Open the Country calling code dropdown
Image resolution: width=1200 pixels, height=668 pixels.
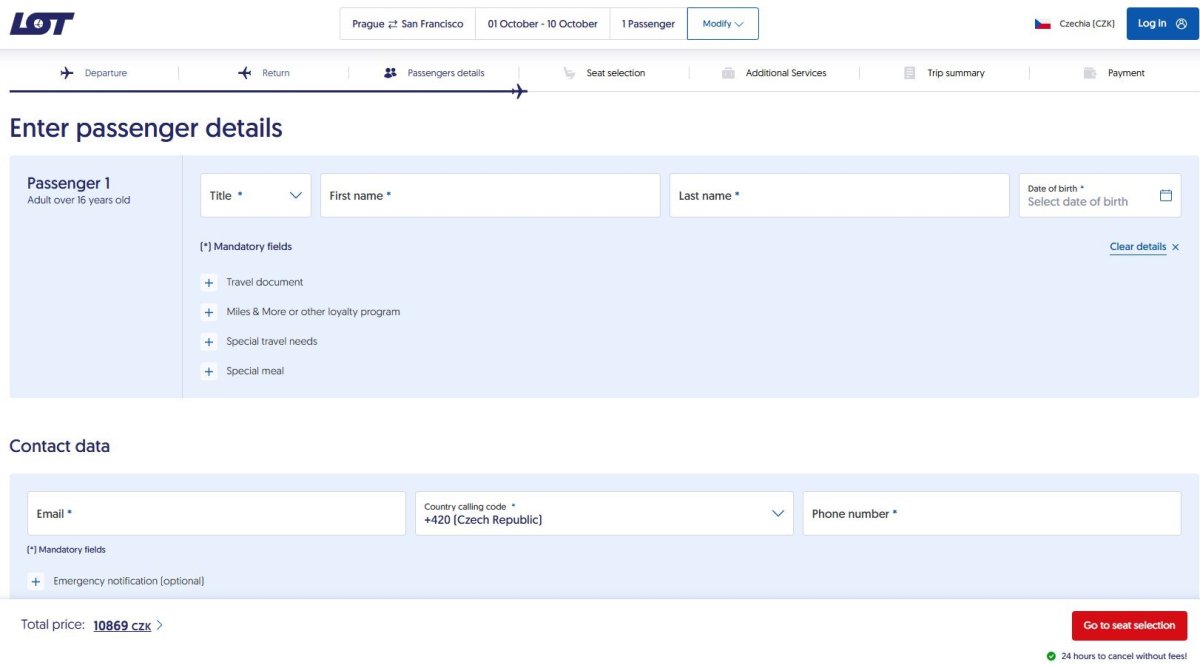(604, 513)
